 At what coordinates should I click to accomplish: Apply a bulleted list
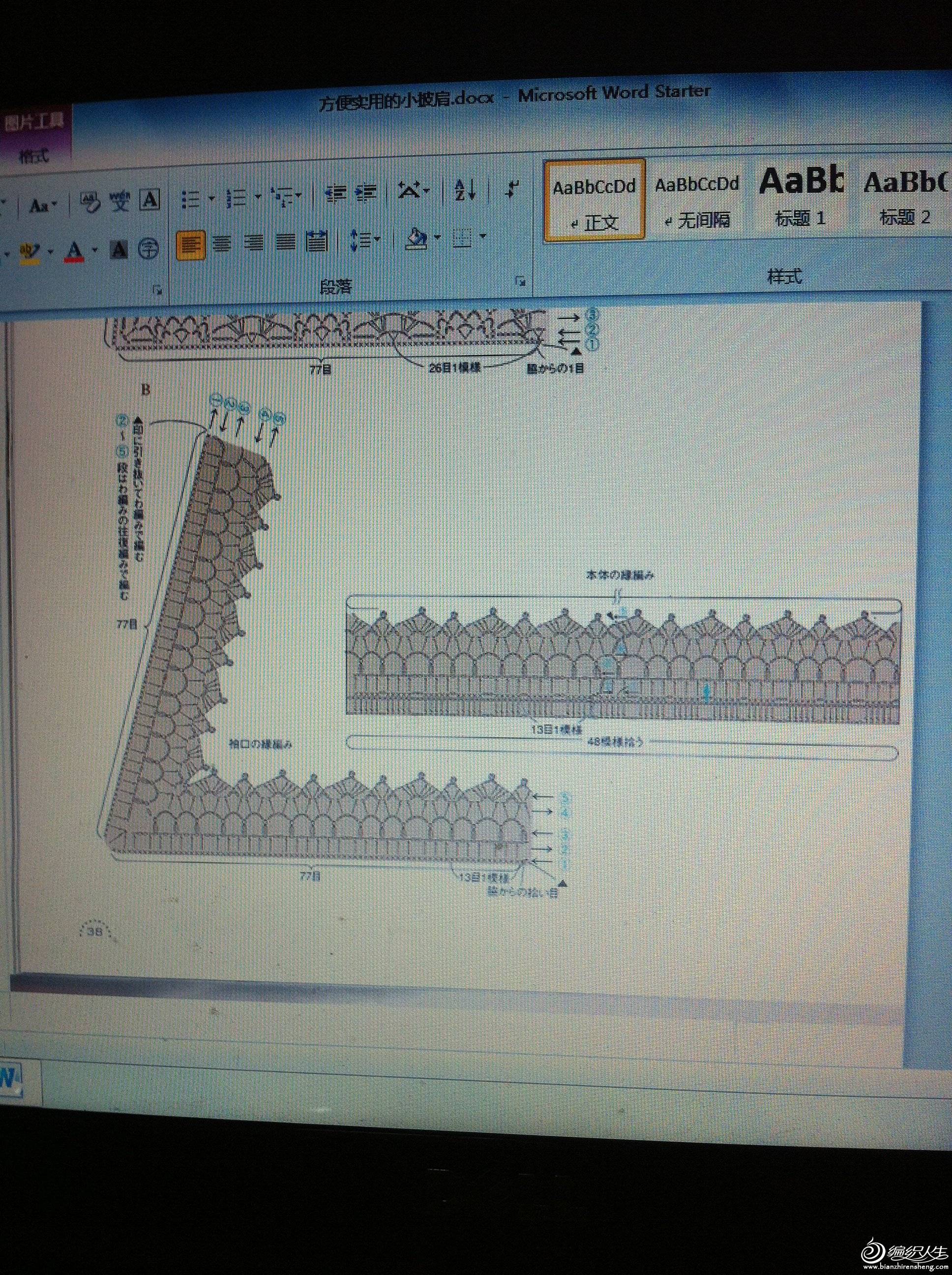191,199
